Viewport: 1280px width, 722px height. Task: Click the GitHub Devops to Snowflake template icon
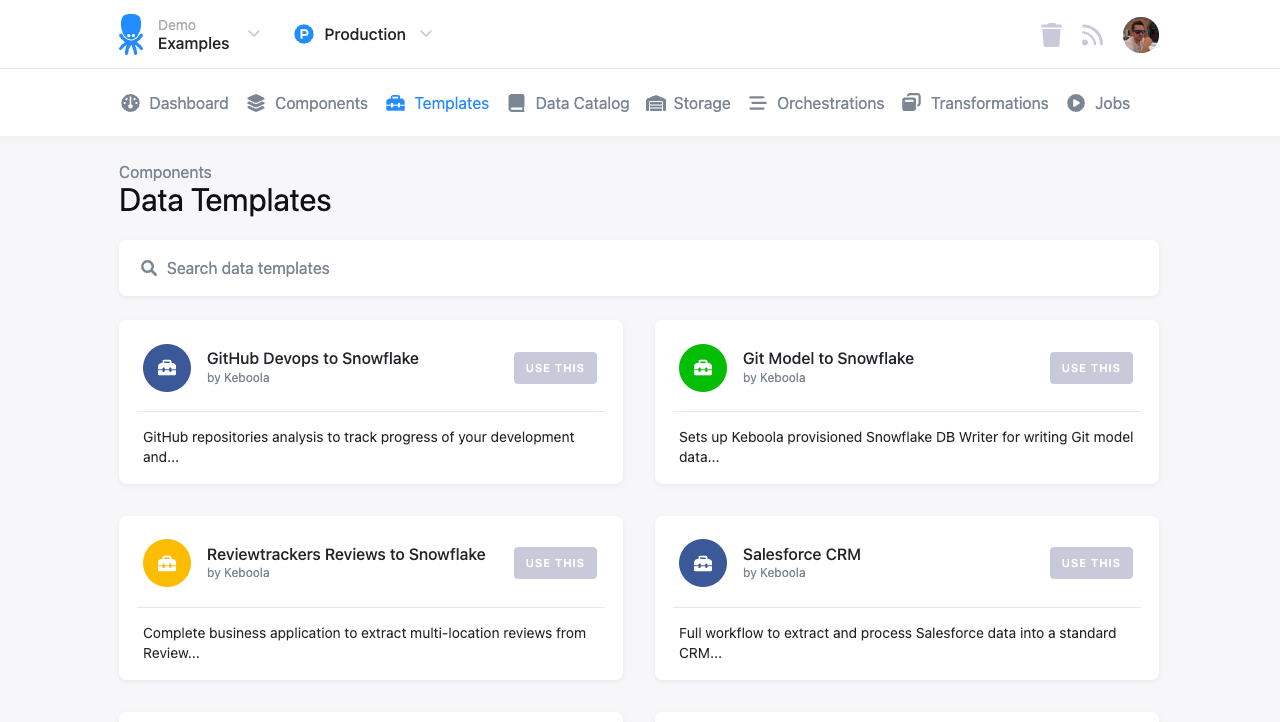pos(167,368)
